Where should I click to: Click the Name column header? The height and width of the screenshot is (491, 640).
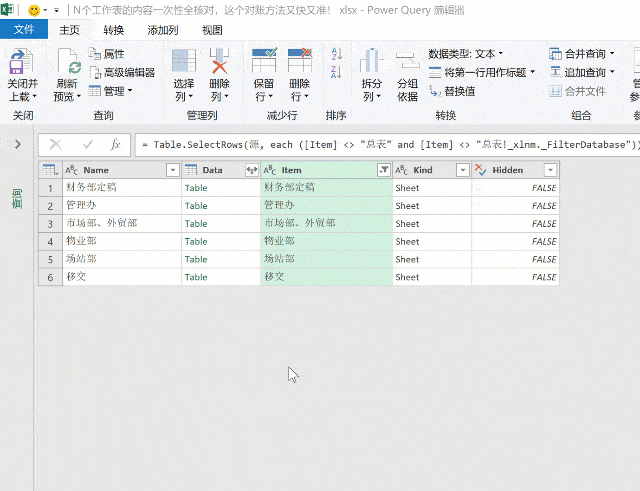point(122,170)
